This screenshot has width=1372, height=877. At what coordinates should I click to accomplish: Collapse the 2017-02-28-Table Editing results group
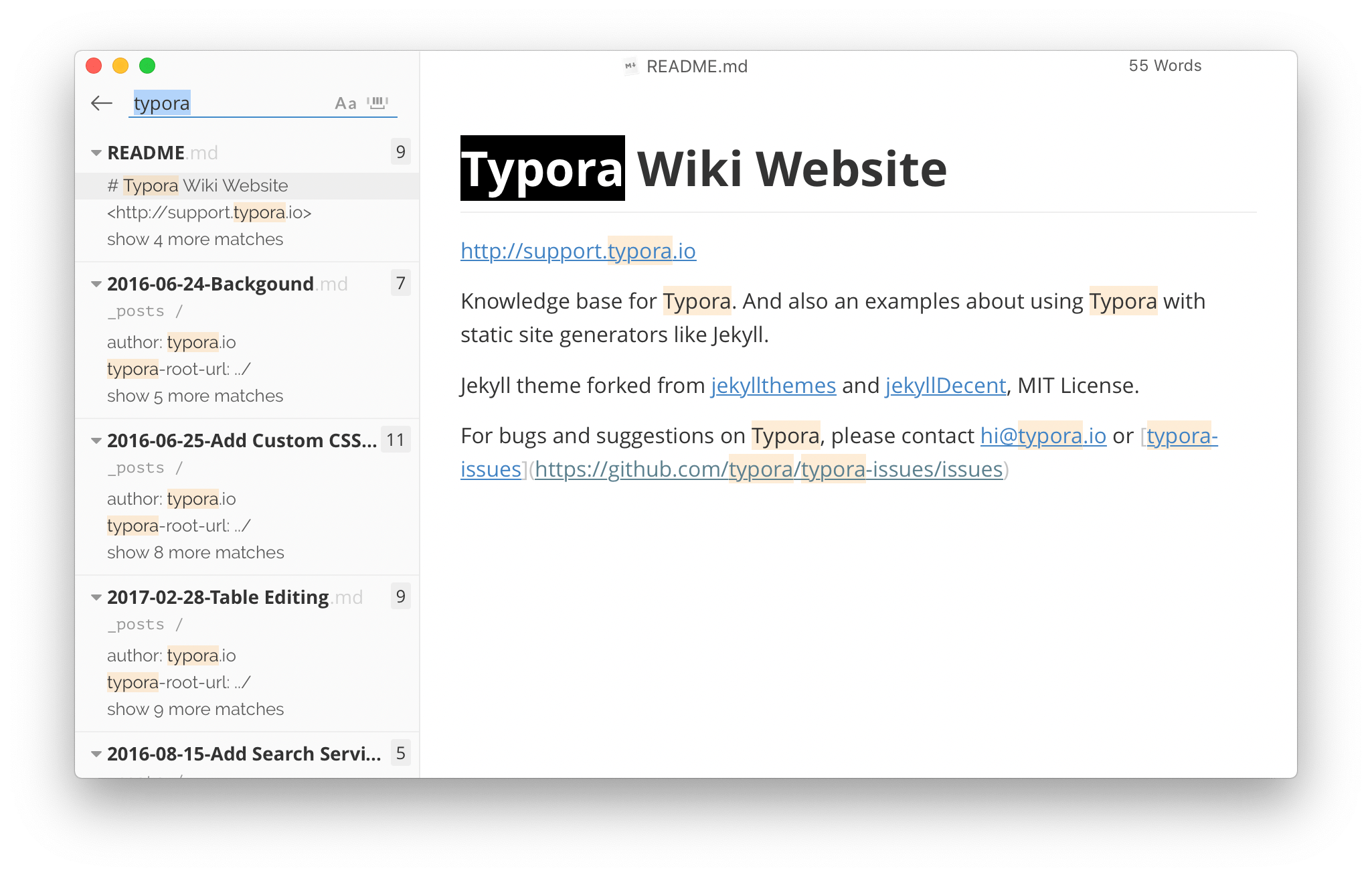point(96,598)
